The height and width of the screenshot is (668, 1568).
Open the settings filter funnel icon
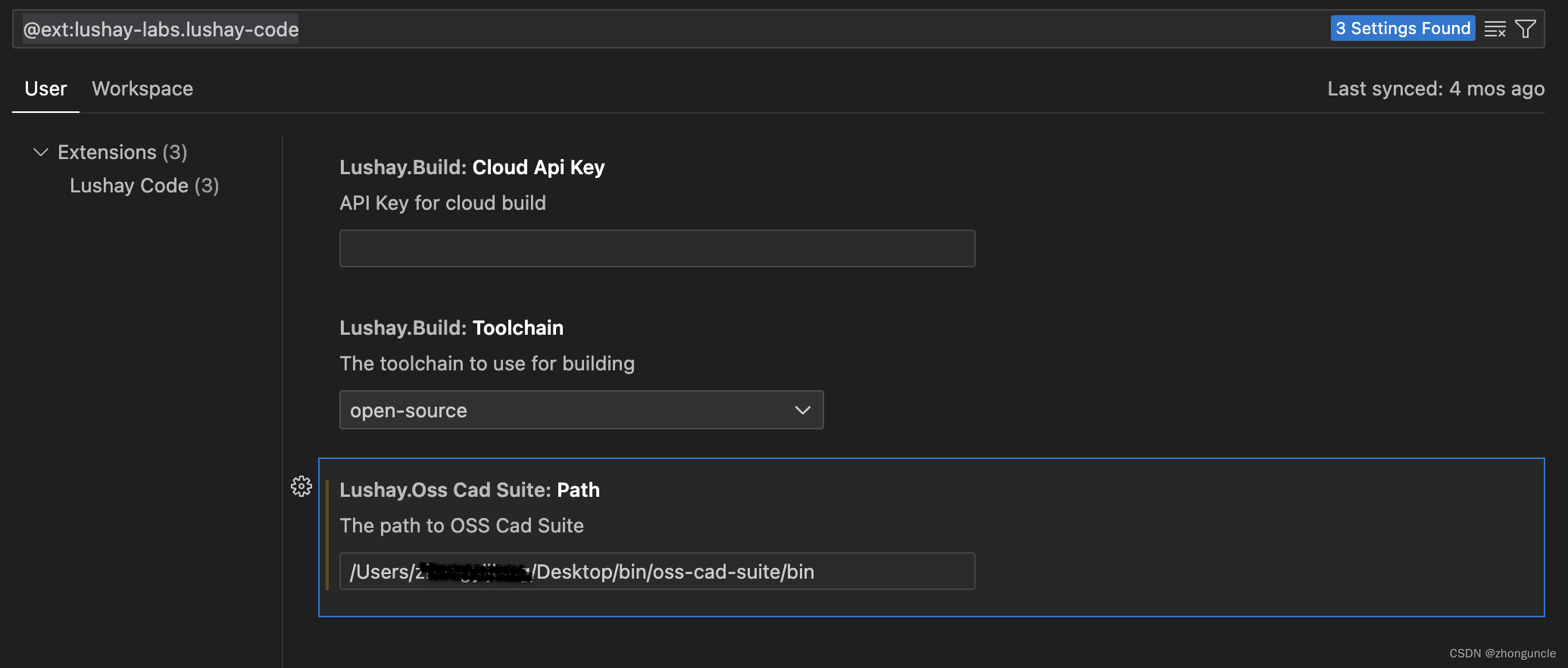click(x=1526, y=29)
